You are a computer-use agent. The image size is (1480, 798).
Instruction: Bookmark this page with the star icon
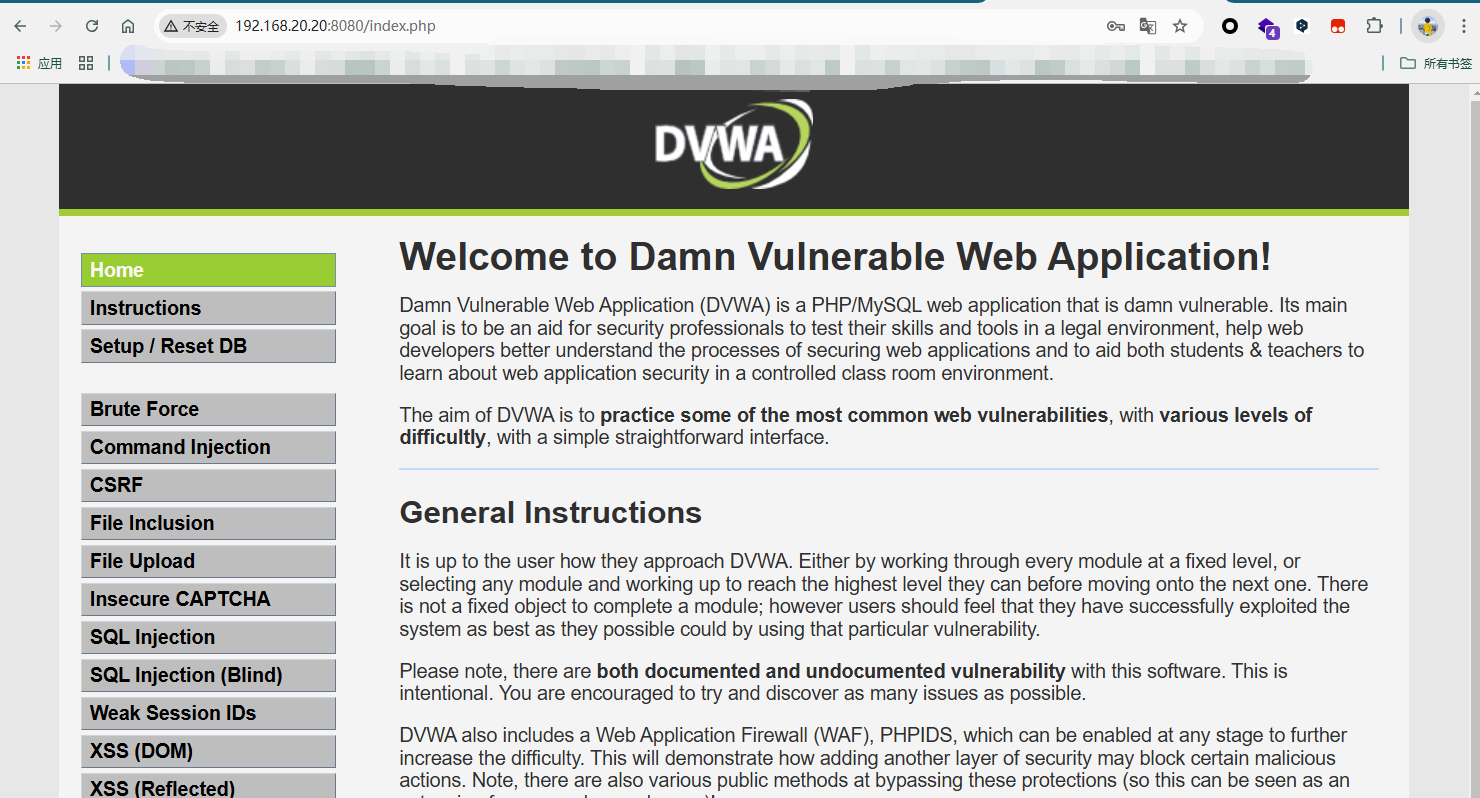pyautogui.click(x=1180, y=26)
